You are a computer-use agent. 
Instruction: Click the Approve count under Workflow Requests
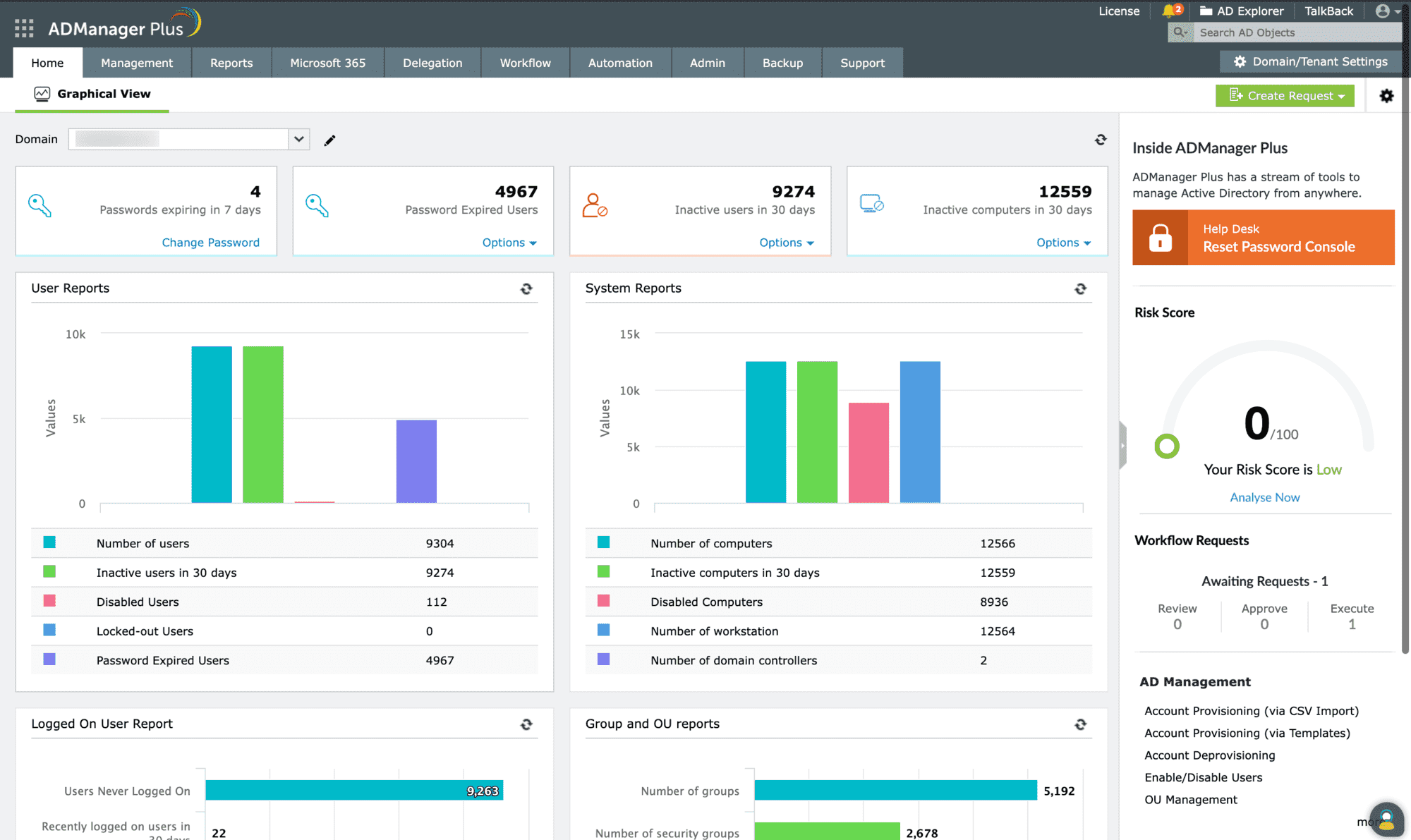pyautogui.click(x=1264, y=624)
